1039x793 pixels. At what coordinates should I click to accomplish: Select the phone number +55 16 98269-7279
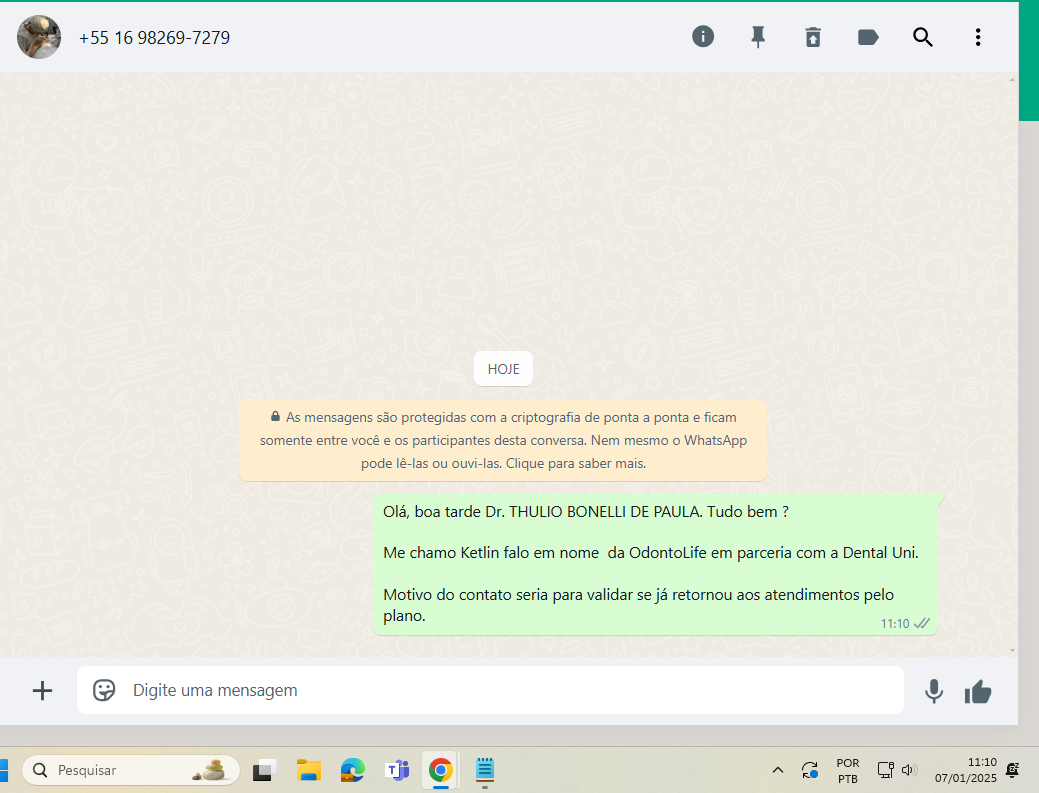coord(154,38)
